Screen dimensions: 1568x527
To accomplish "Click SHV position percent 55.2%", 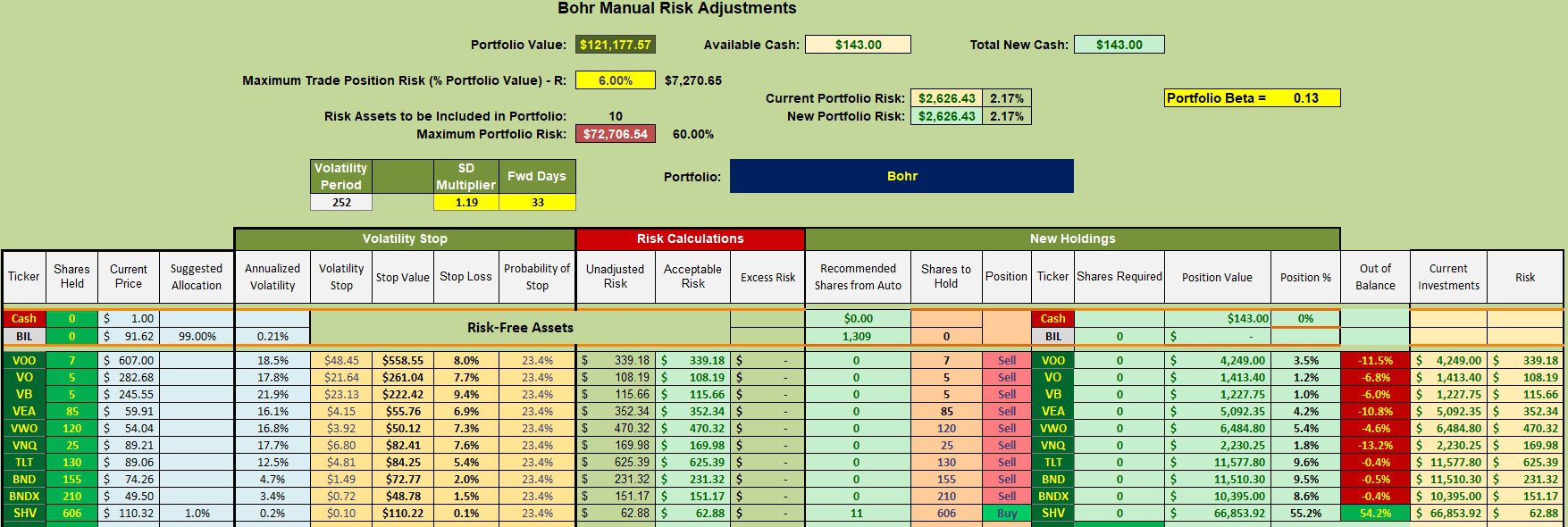I will (1305, 514).
